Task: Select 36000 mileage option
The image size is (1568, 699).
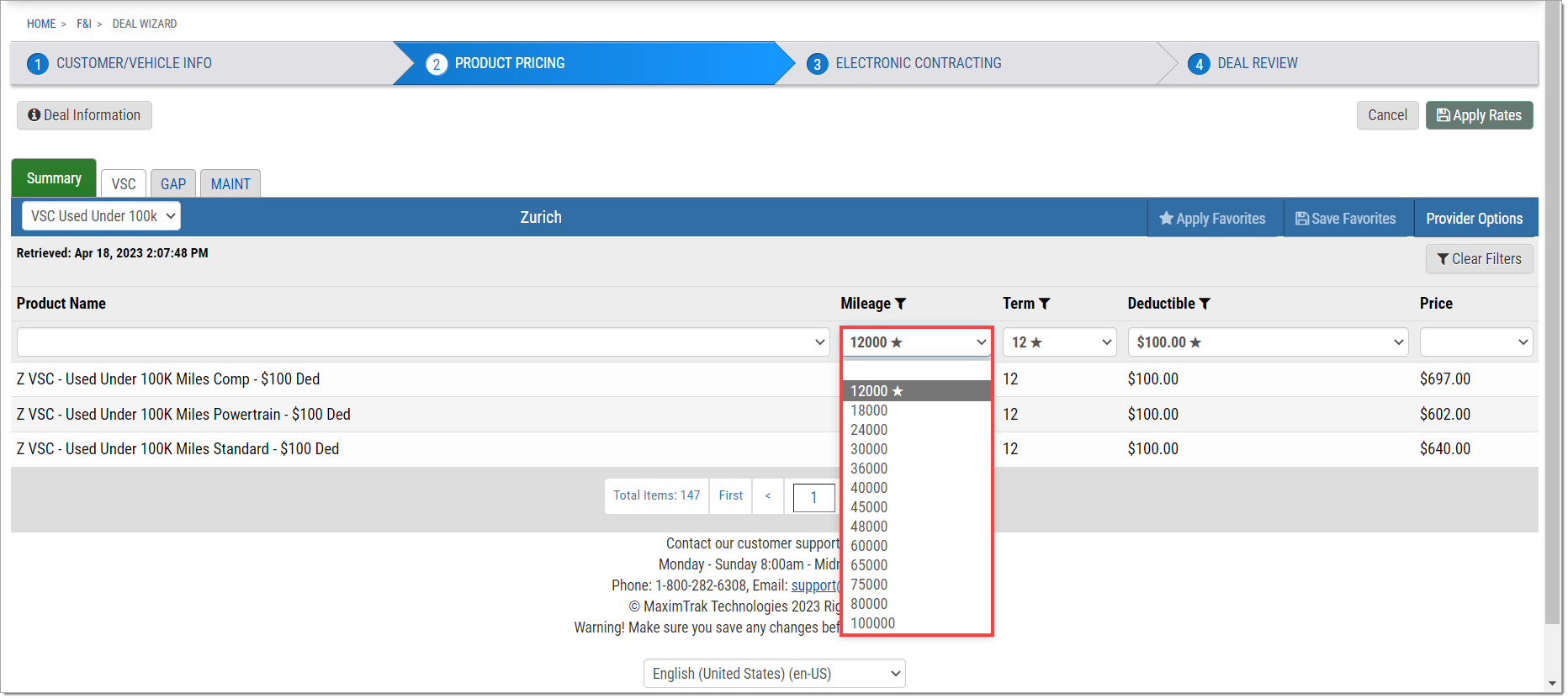Action: (x=917, y=469)
